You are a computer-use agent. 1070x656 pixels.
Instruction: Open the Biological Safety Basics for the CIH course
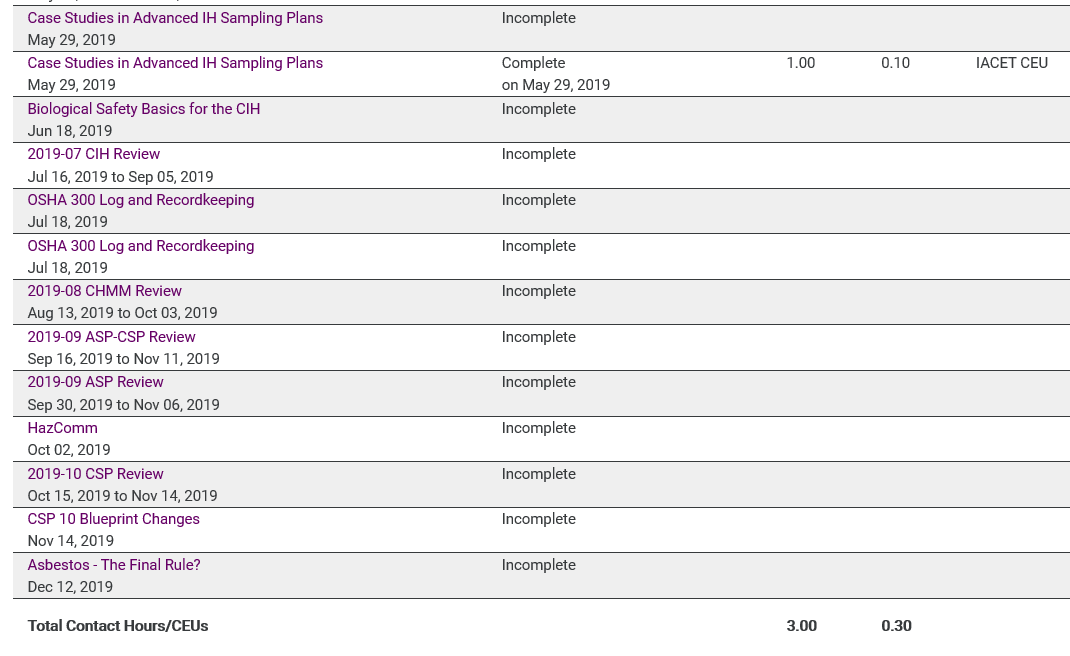(143, 108)
